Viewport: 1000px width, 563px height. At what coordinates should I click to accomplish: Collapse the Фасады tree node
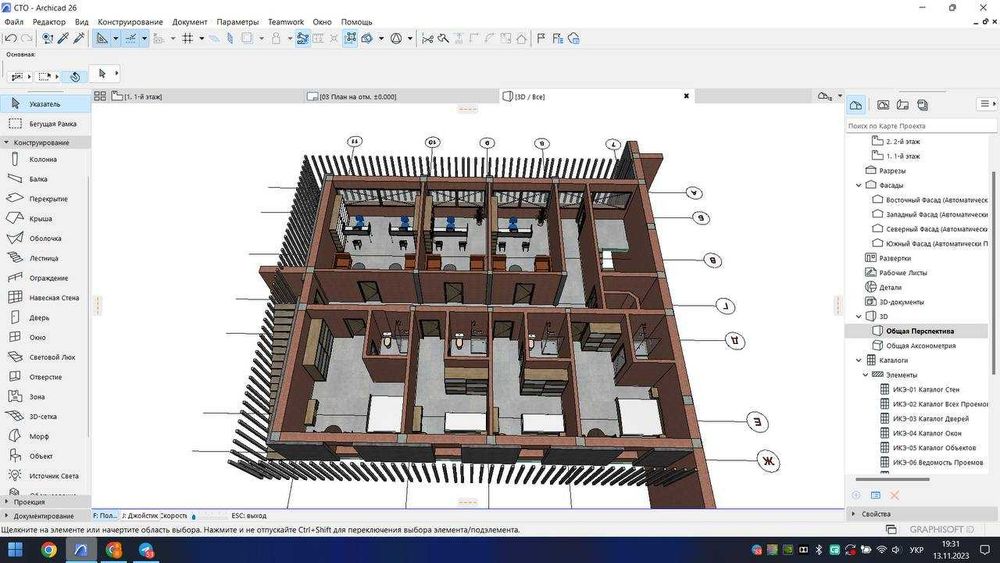pos(859,185)
